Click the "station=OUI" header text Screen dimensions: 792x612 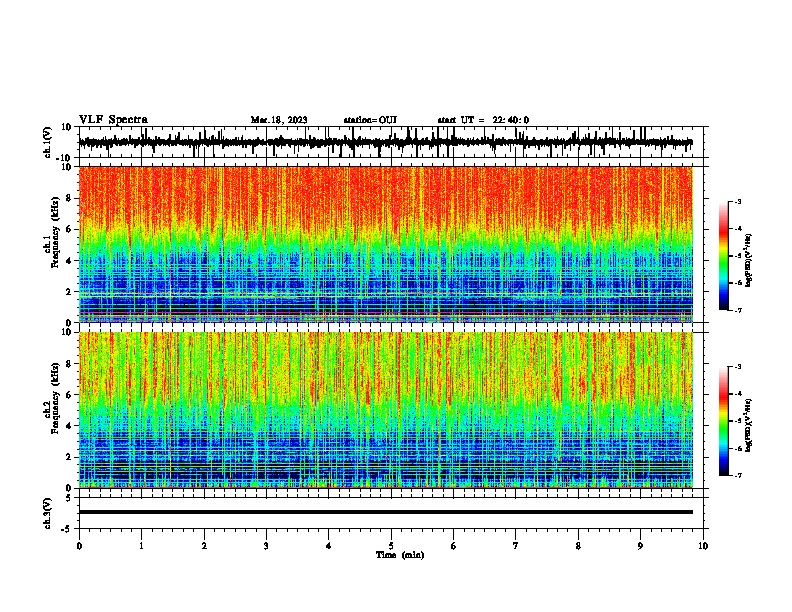(370, 120)
